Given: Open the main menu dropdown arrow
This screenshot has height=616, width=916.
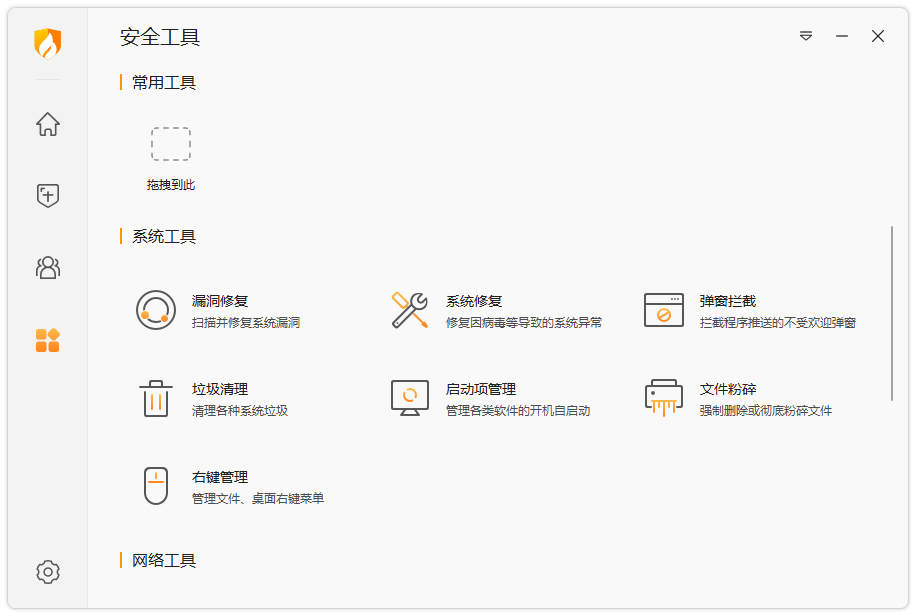Looking at the screenshot, I should (806, 36).
